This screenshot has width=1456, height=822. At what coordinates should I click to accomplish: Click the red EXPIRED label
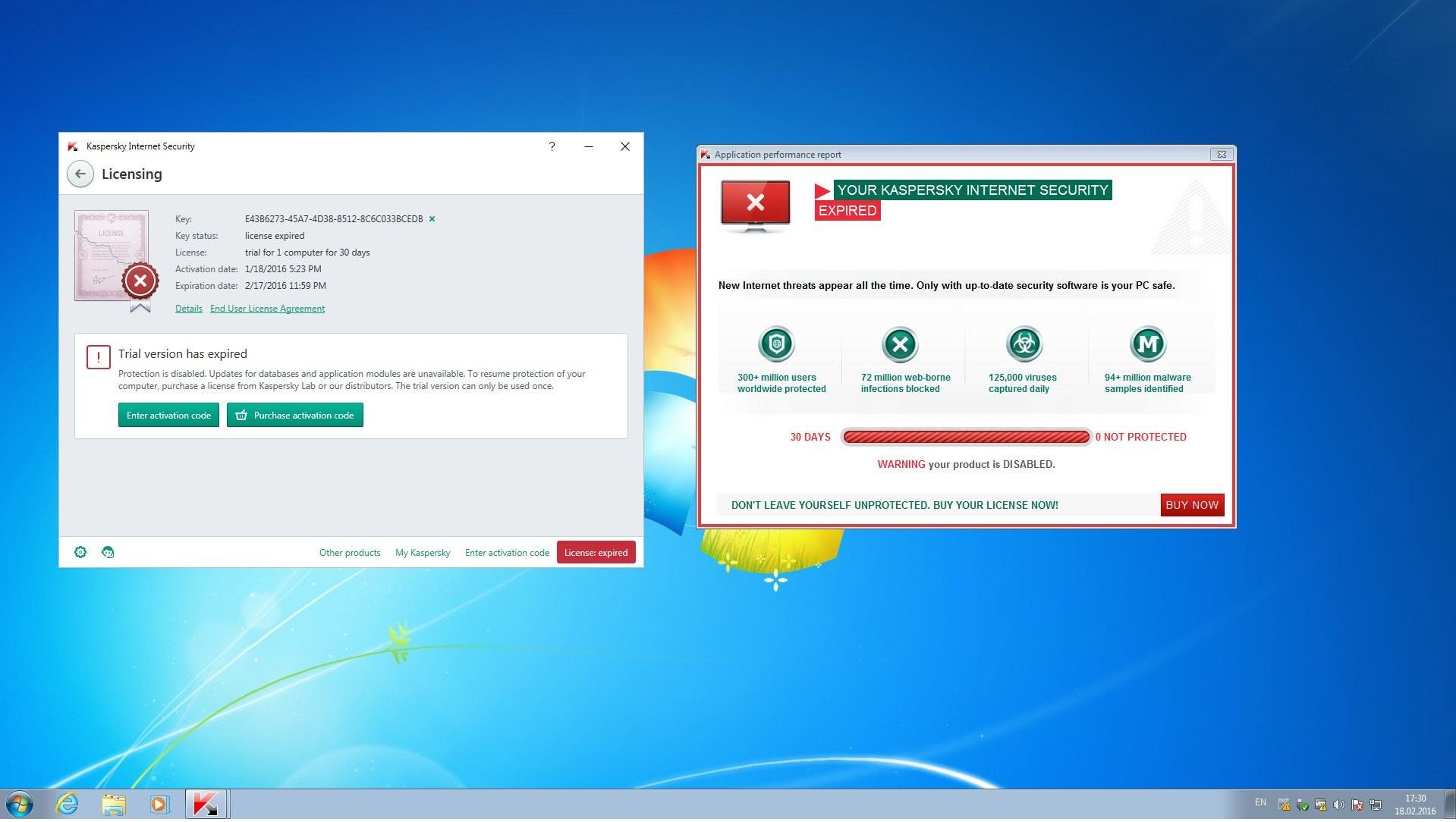pos(847,211)
